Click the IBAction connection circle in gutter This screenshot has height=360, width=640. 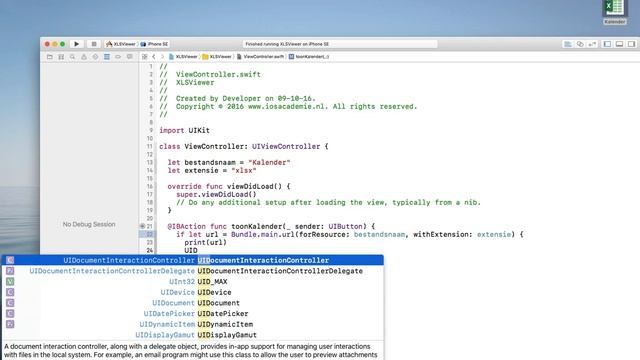[142, 226]
